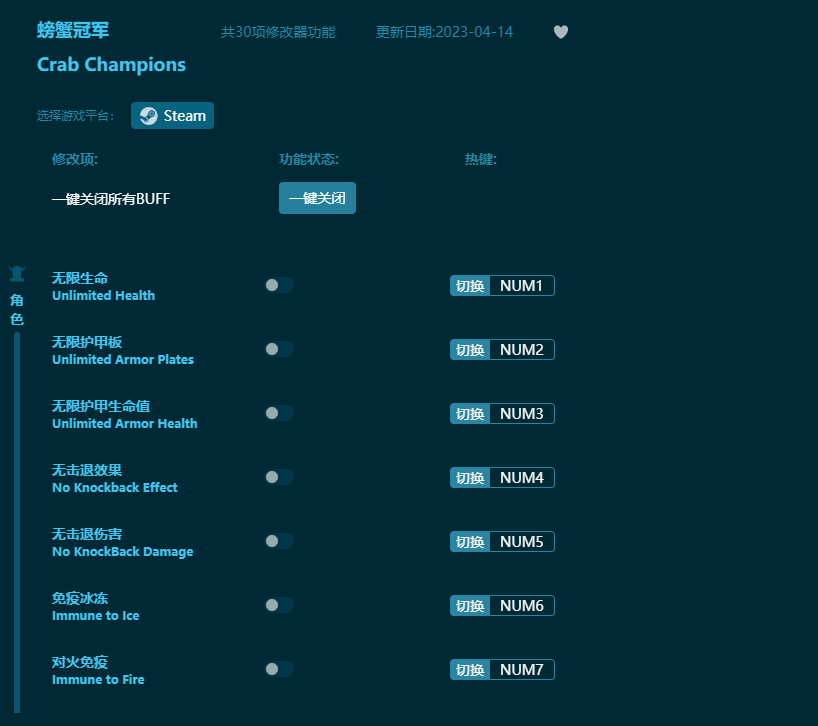Enable the Unlimited Health toggle
The height and width of the screenshot is (726, 818).
coord(279,285)
